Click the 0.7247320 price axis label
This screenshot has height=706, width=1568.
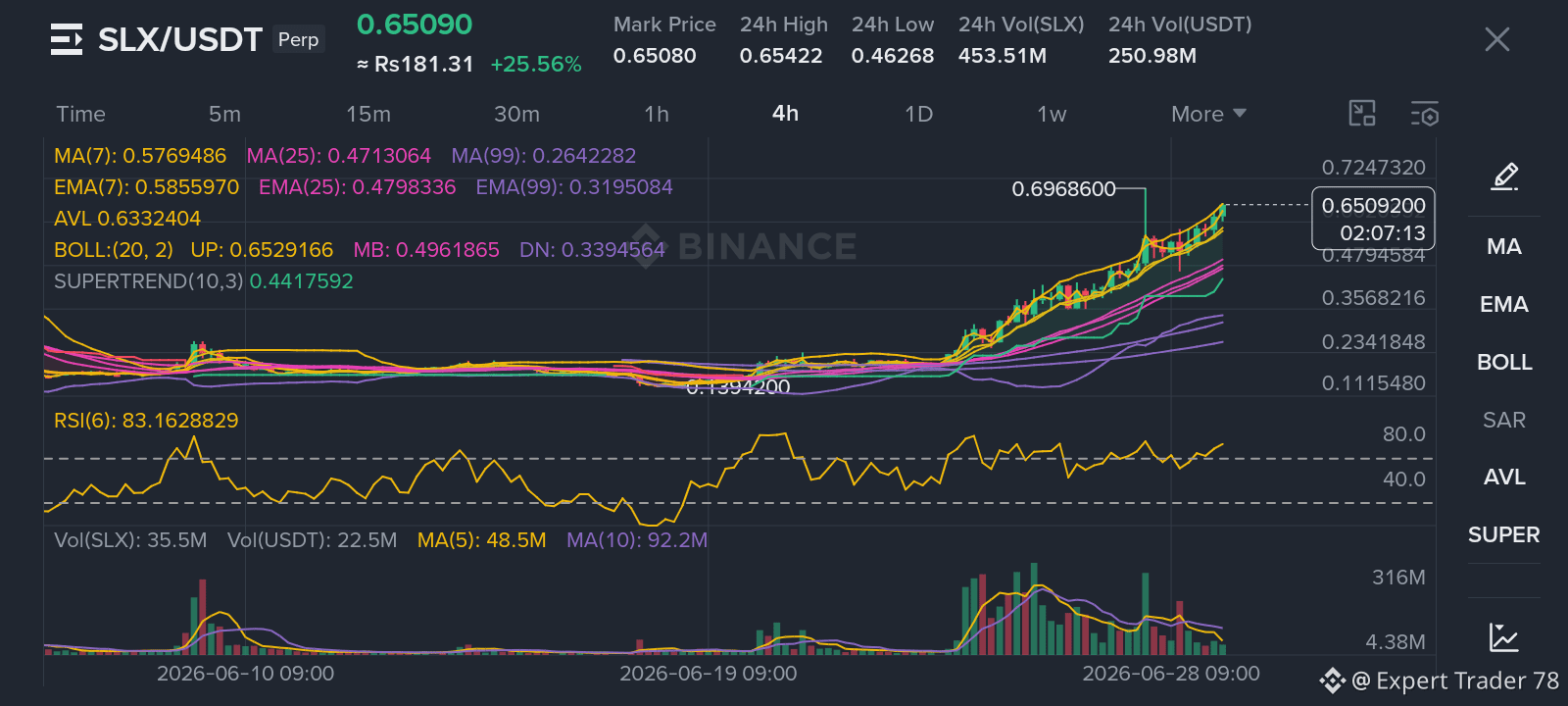coord(1373,168)
